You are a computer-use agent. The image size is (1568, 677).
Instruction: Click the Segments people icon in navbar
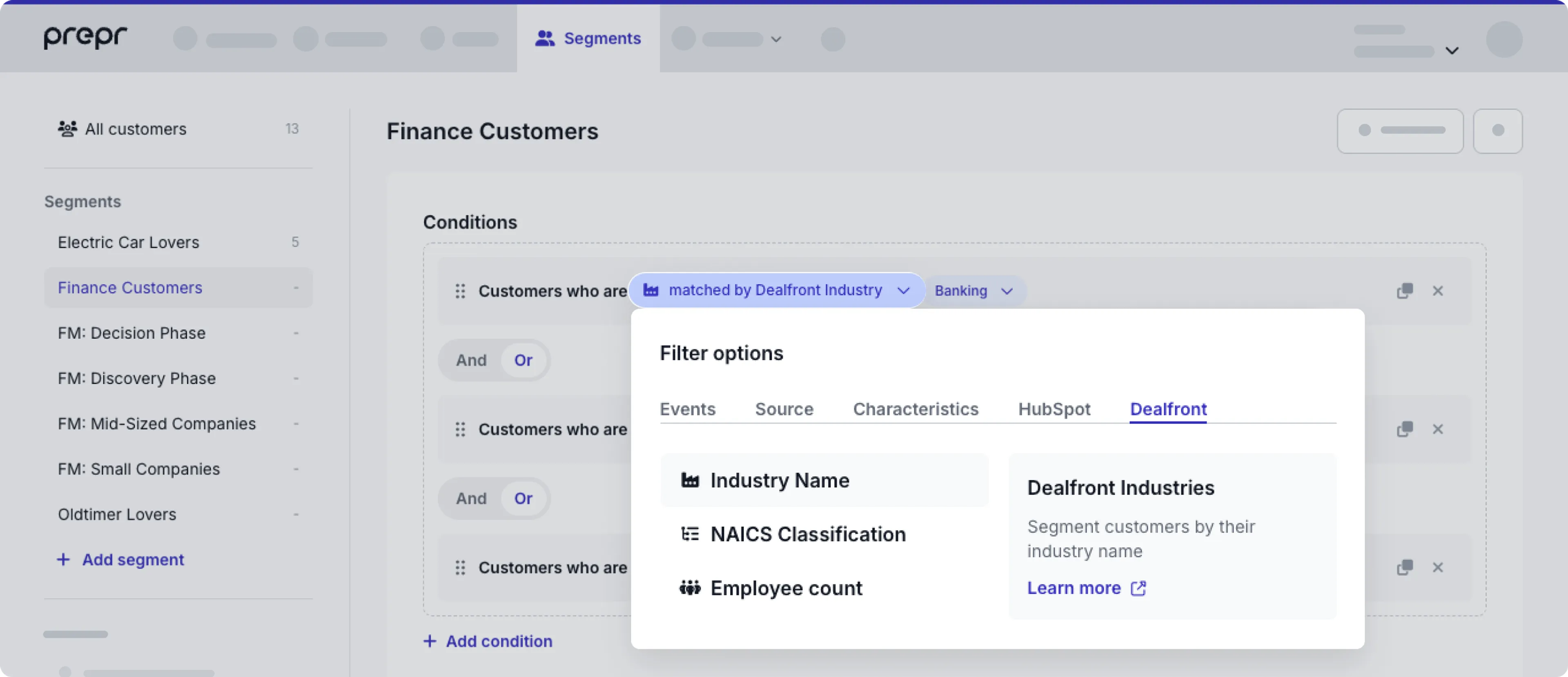[x=544, y=38]
